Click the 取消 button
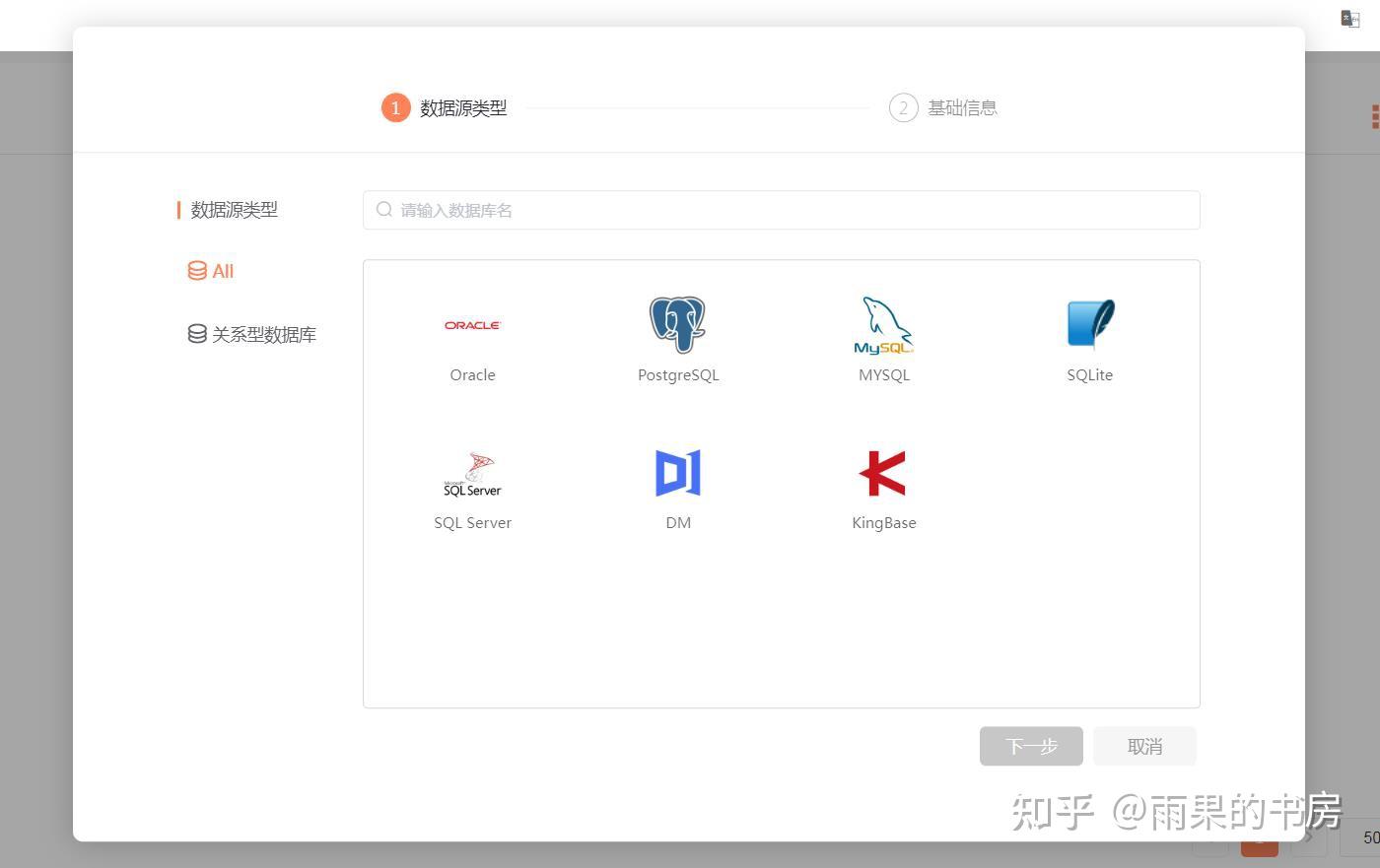Image resolution: width=1380 pixels, height=868 pixels. [x=1144, y=747]
